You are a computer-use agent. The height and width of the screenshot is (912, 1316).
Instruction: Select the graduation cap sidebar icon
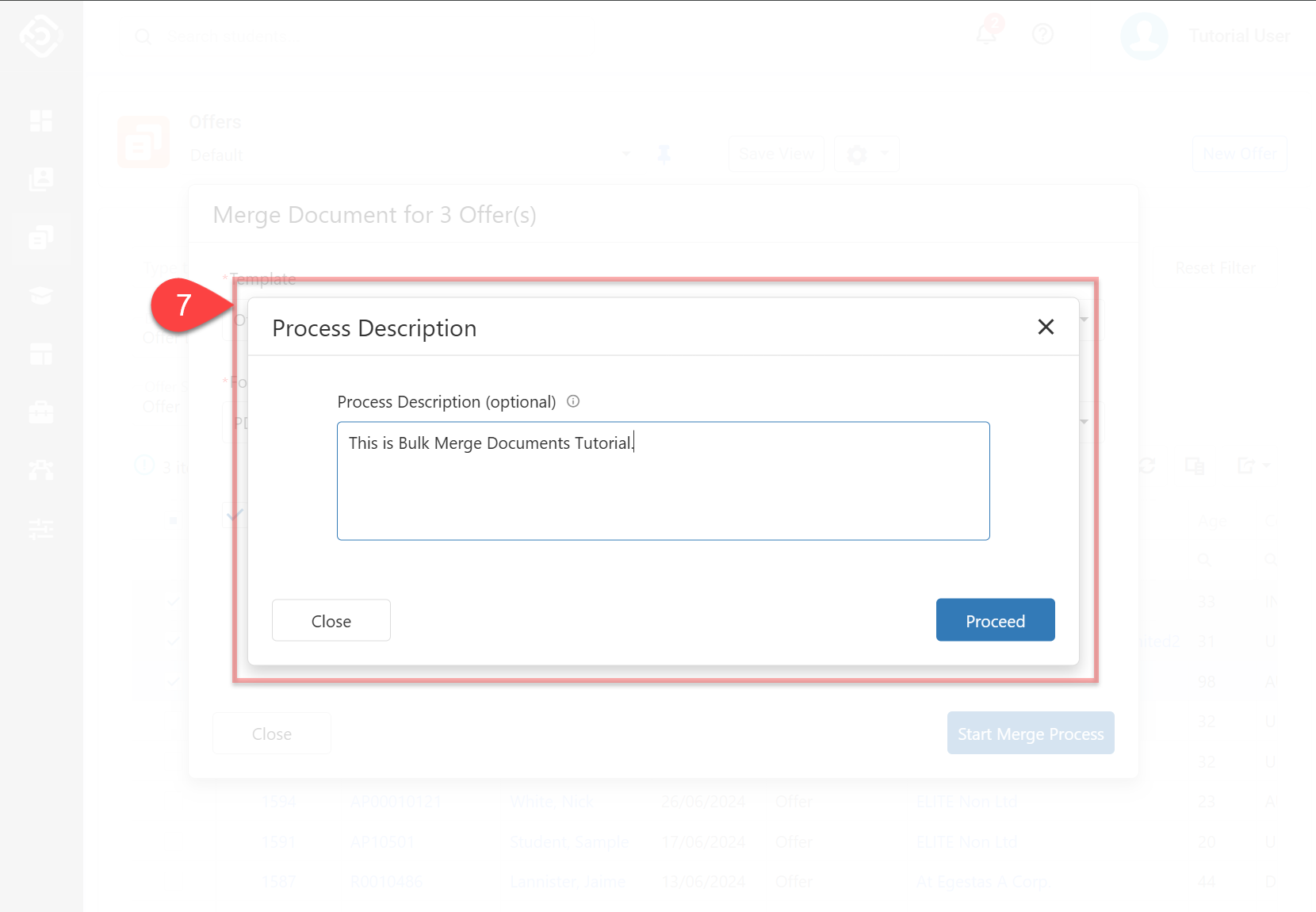pyautogui.click(x=41, y=296)
